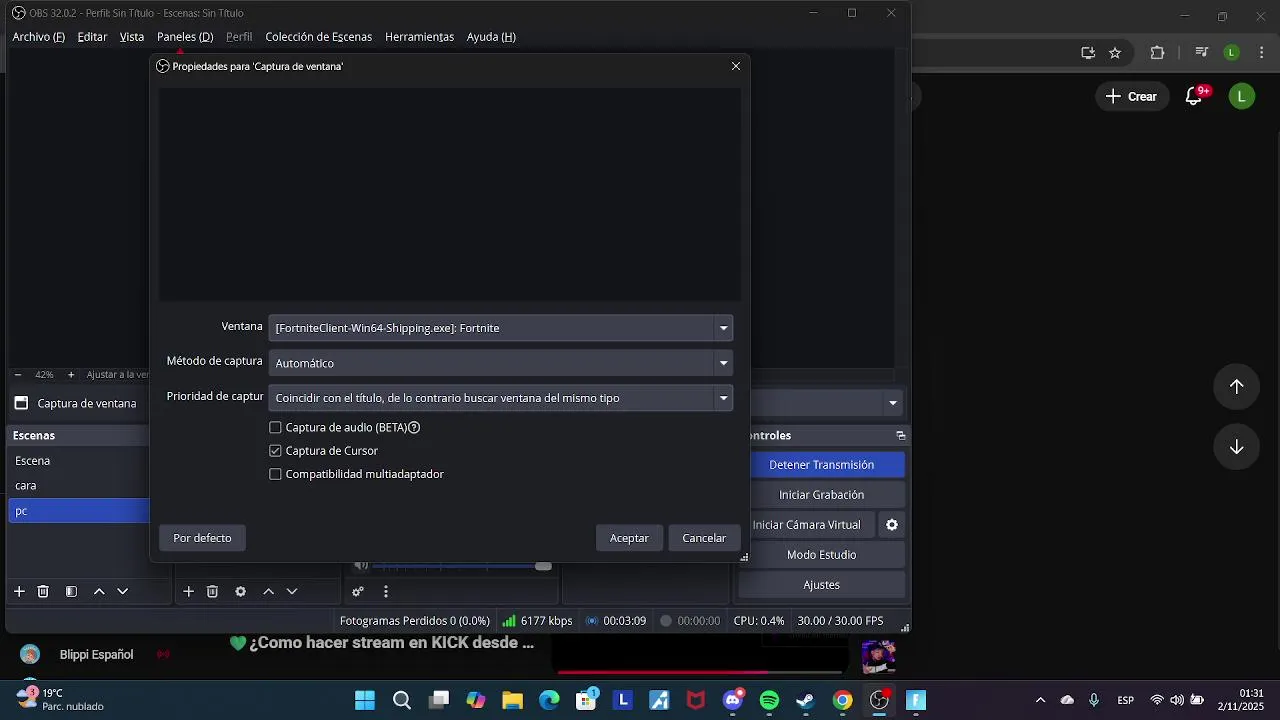
Task: Click the browser Crear plus button
Action: [x=1131, y=96]
